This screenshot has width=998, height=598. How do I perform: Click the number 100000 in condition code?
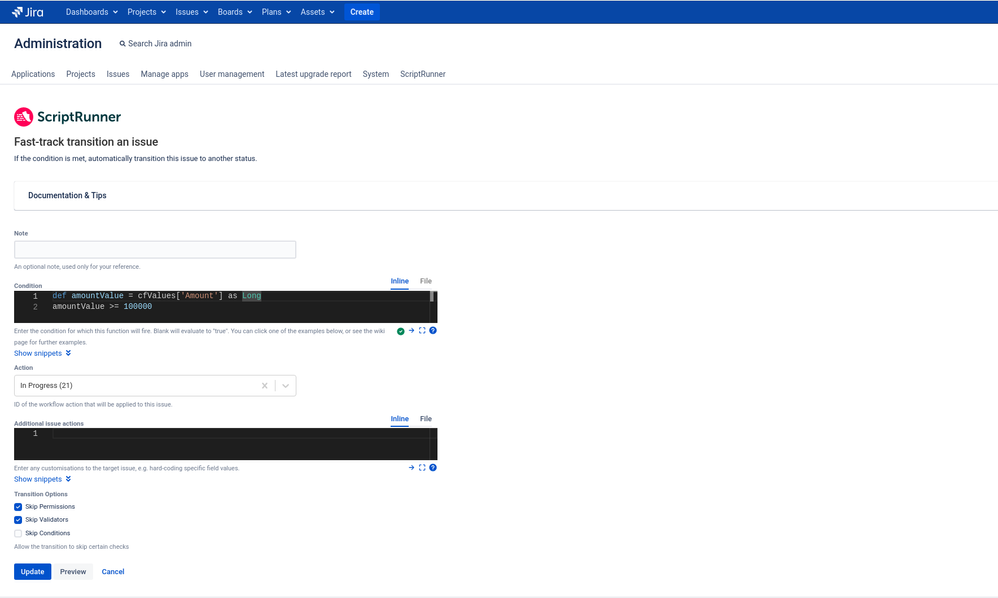coord(137,307)
